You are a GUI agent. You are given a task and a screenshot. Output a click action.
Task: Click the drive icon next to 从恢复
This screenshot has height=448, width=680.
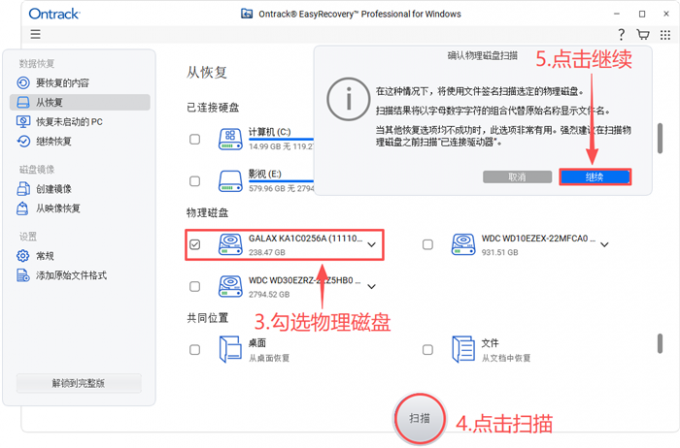point(23,102)
